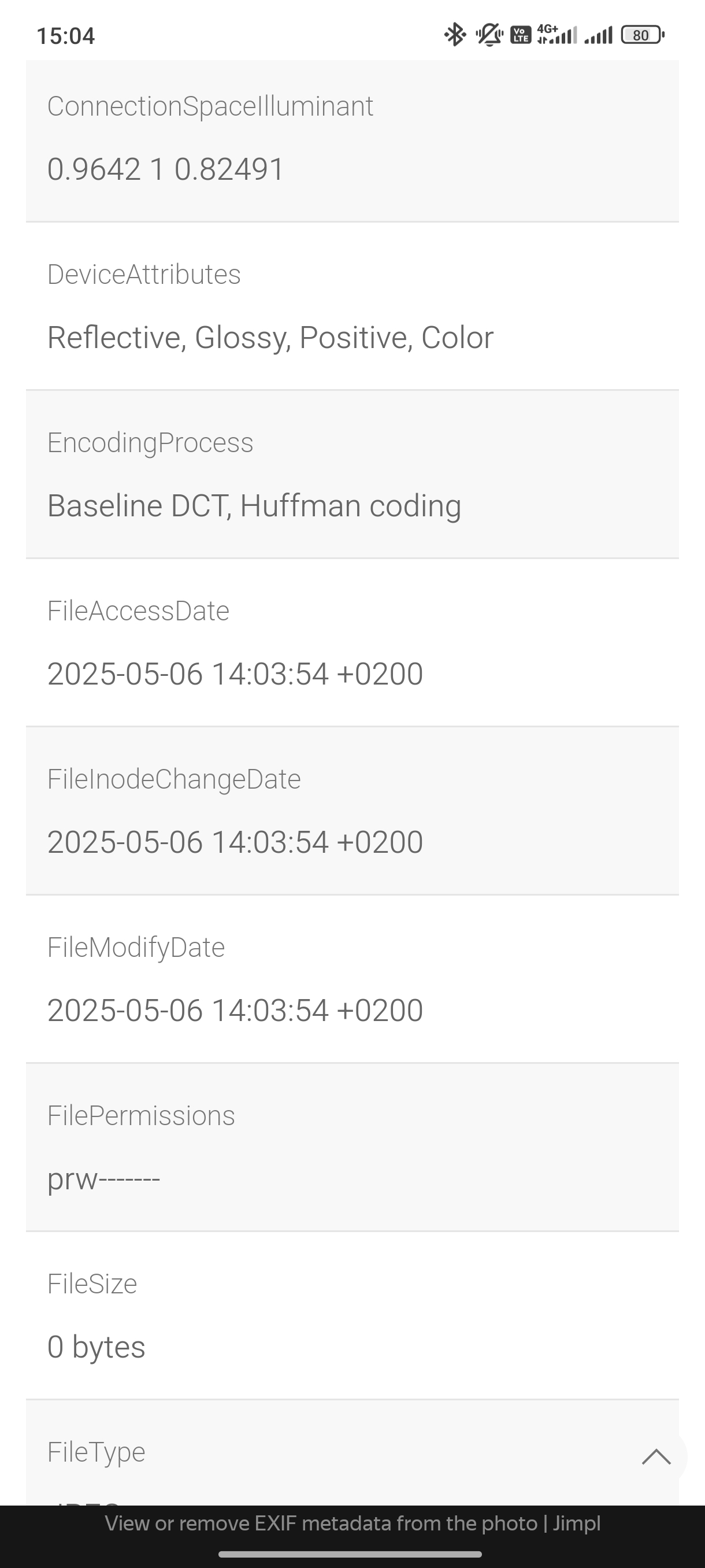Tap the value 0.9642 1 0.82491
The image size is (705, 1568).
(x=165, y=169)
